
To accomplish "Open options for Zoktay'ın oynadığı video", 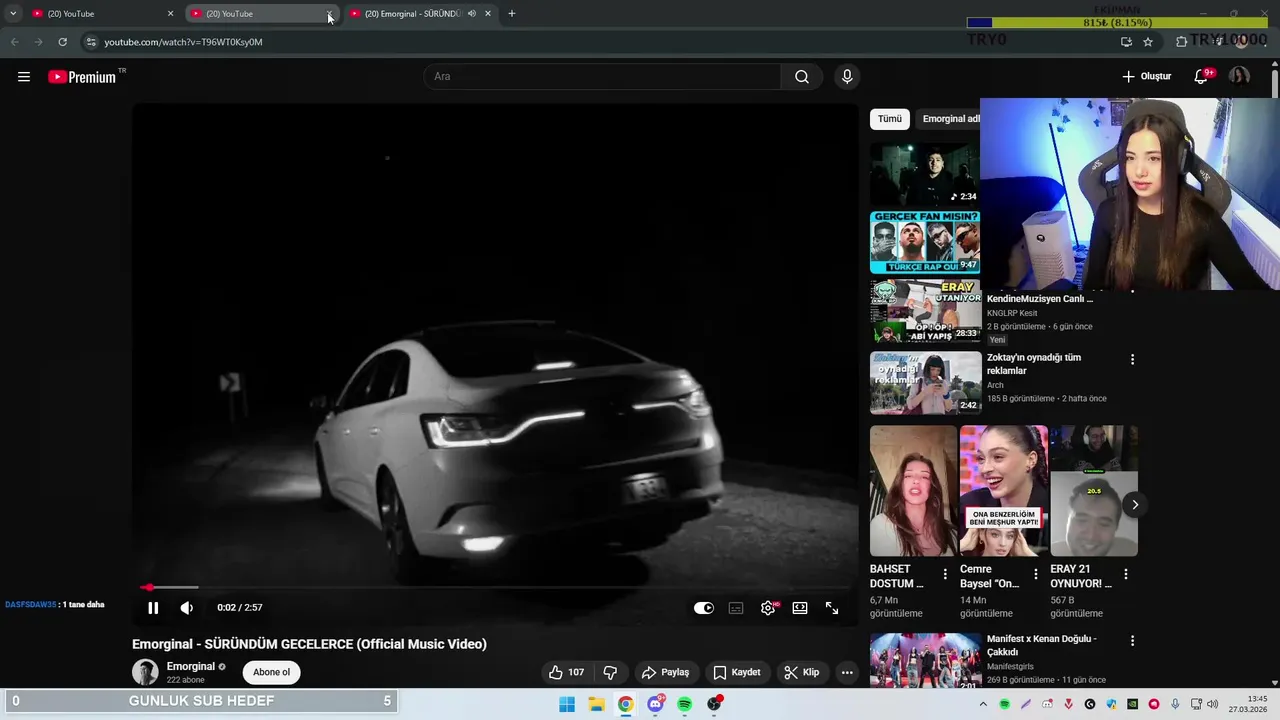I will tap(1132, 360).
